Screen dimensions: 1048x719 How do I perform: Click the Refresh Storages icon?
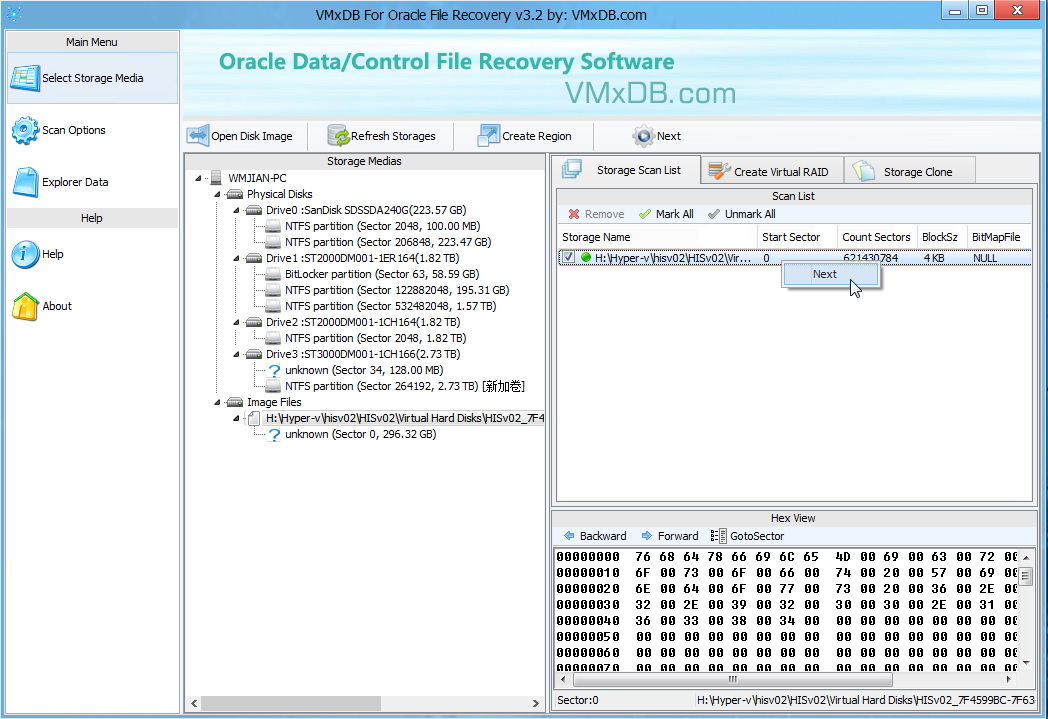pos(338,136)
